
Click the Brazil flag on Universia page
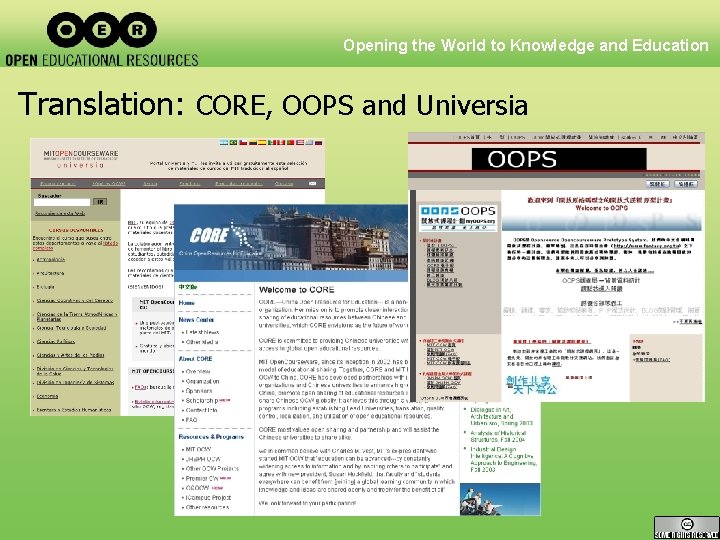coord(233,142)
